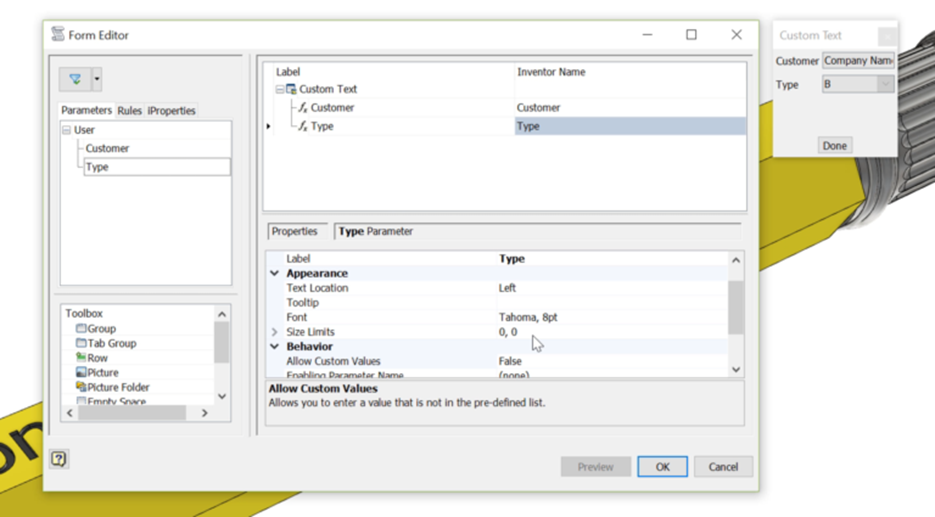
Task: Click the Row toolbox icon
Action: click(x=81, y=358)
